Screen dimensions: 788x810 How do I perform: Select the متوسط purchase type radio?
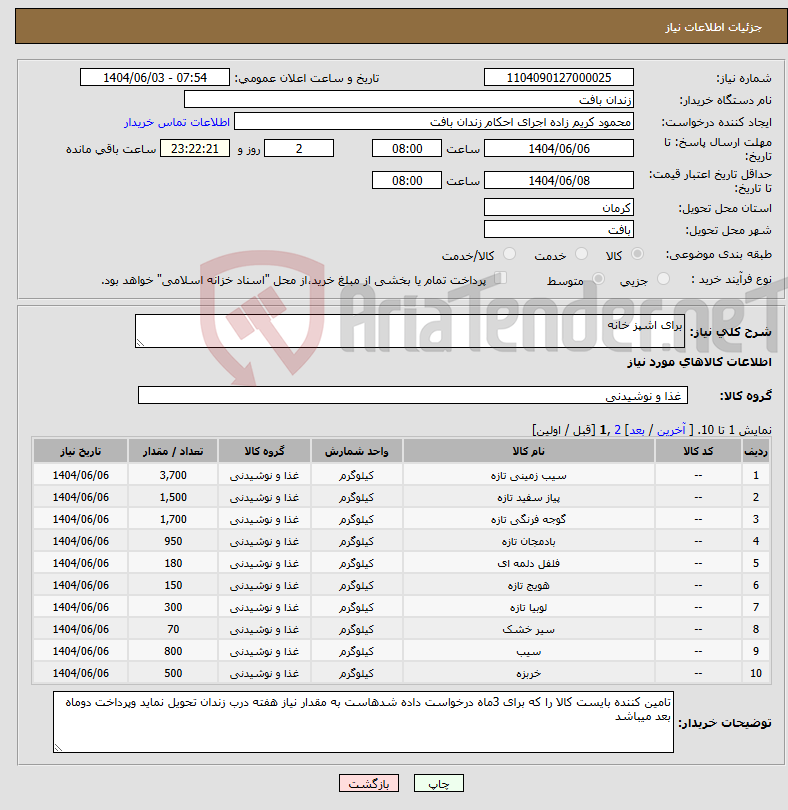[598, 279]
